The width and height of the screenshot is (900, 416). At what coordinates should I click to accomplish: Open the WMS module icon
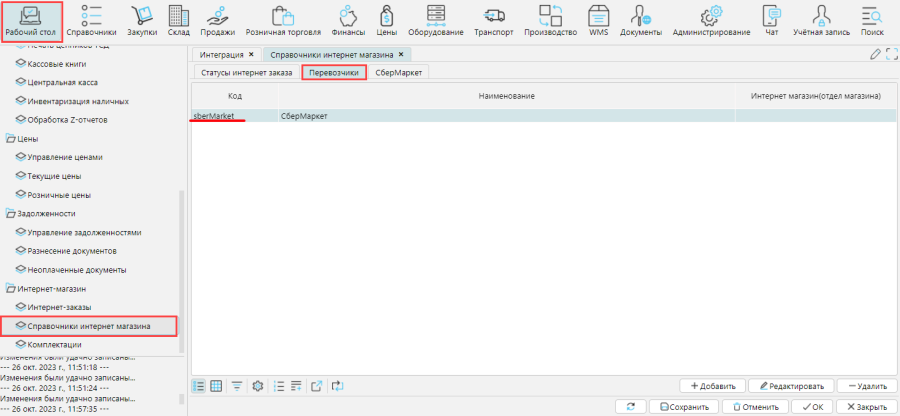[598, 20]
